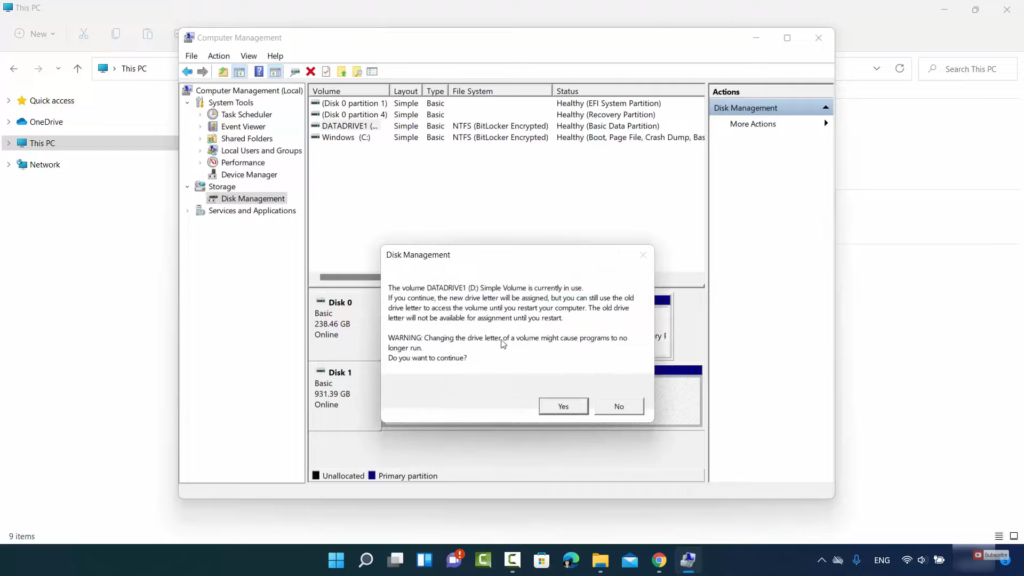Click Yes to confirm drive letter change
The image size is (1024, 576).
coord(563,406)
